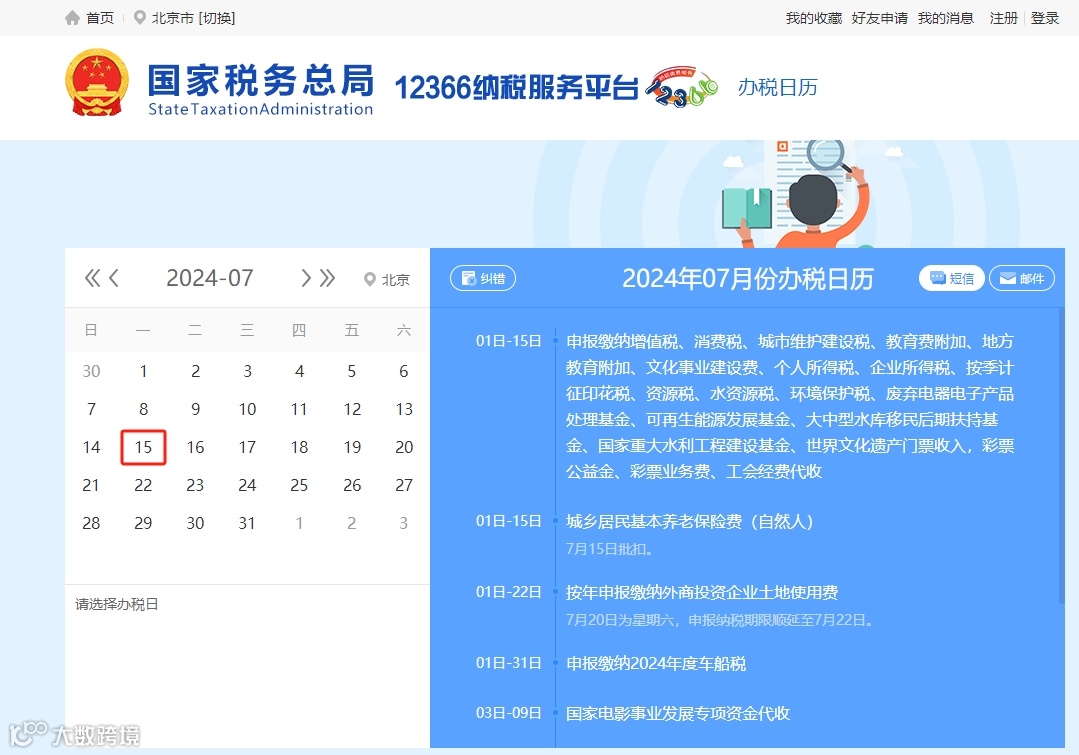The image size is (1079, 755).
Task: Open the 纠错 error correction button
Action: coord(482,278)
